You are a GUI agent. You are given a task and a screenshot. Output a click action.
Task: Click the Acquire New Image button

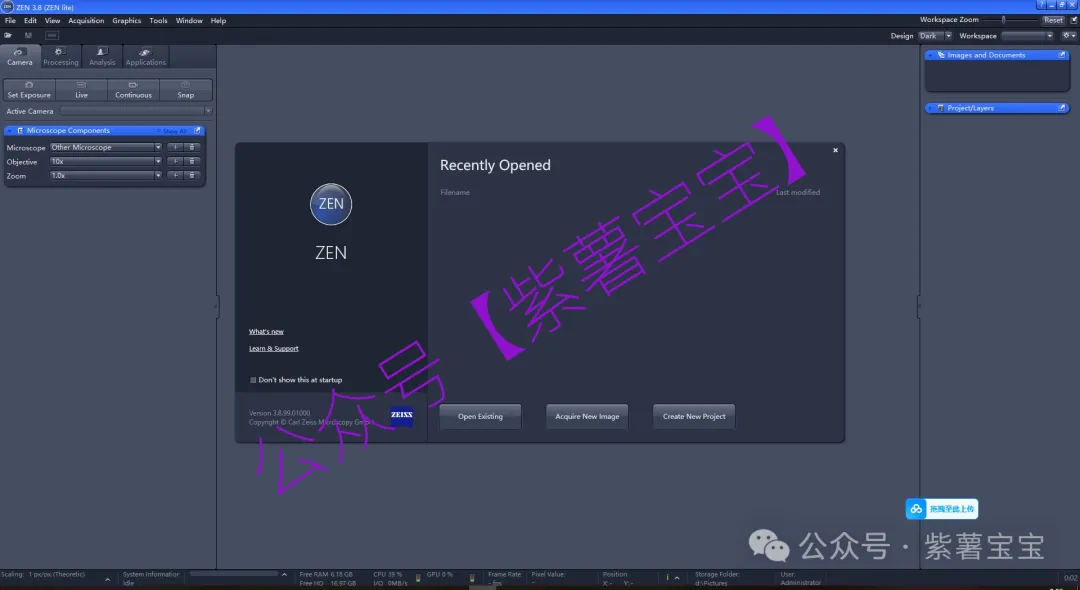tap(587, 416)
